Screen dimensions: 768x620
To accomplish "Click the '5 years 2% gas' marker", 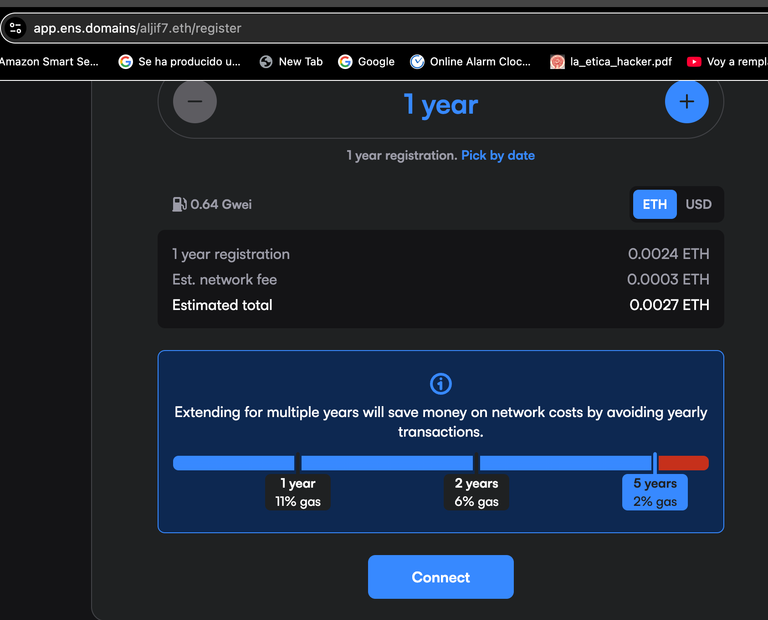I will [655, 492].
